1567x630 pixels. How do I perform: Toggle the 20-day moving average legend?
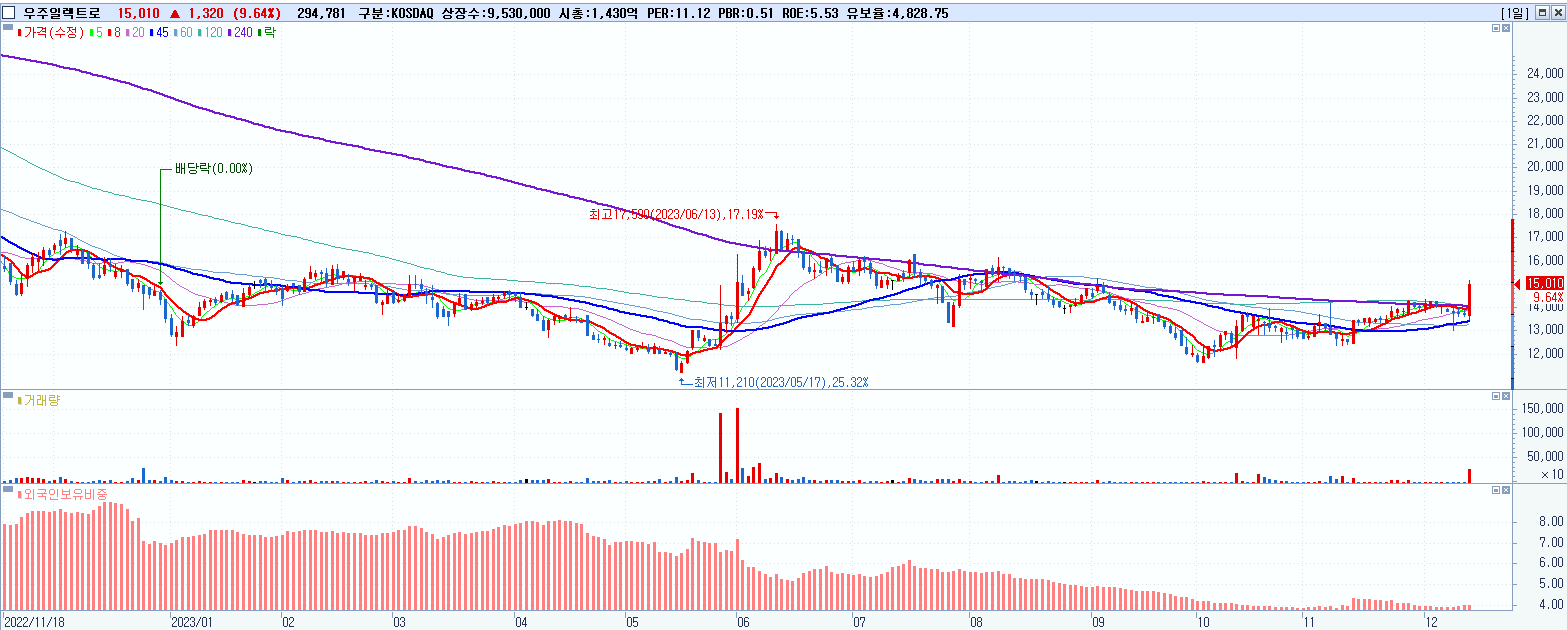[135, 33]
